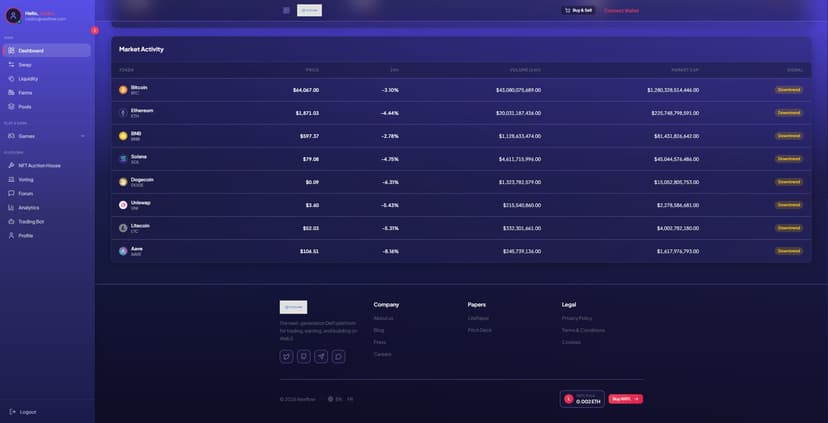Click the Solana price $79.08
Image resolution: width=828 pixels, height=423 pixels.
(x=311, y=159)
